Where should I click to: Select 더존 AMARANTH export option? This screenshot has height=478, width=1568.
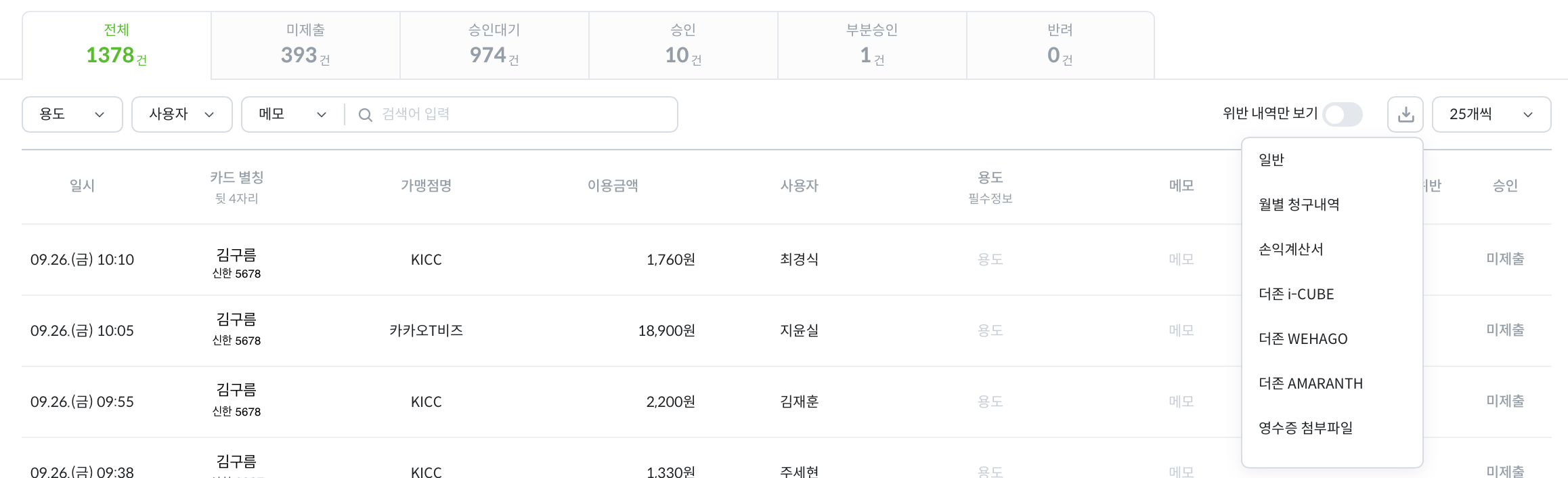pos(1310,383)
